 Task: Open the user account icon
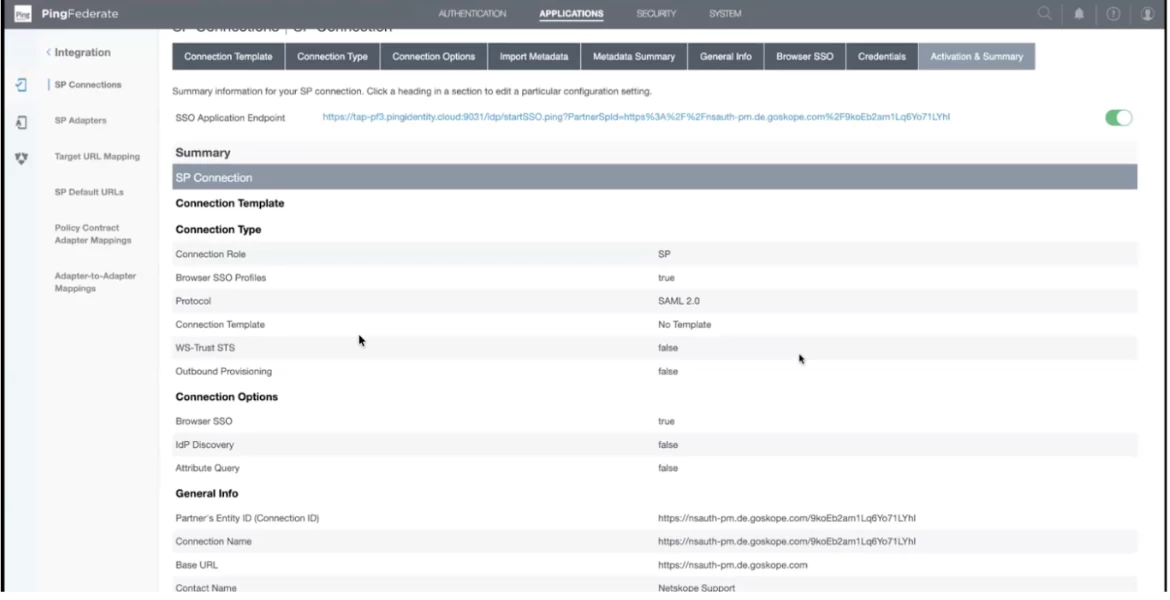click(1148, 13)
